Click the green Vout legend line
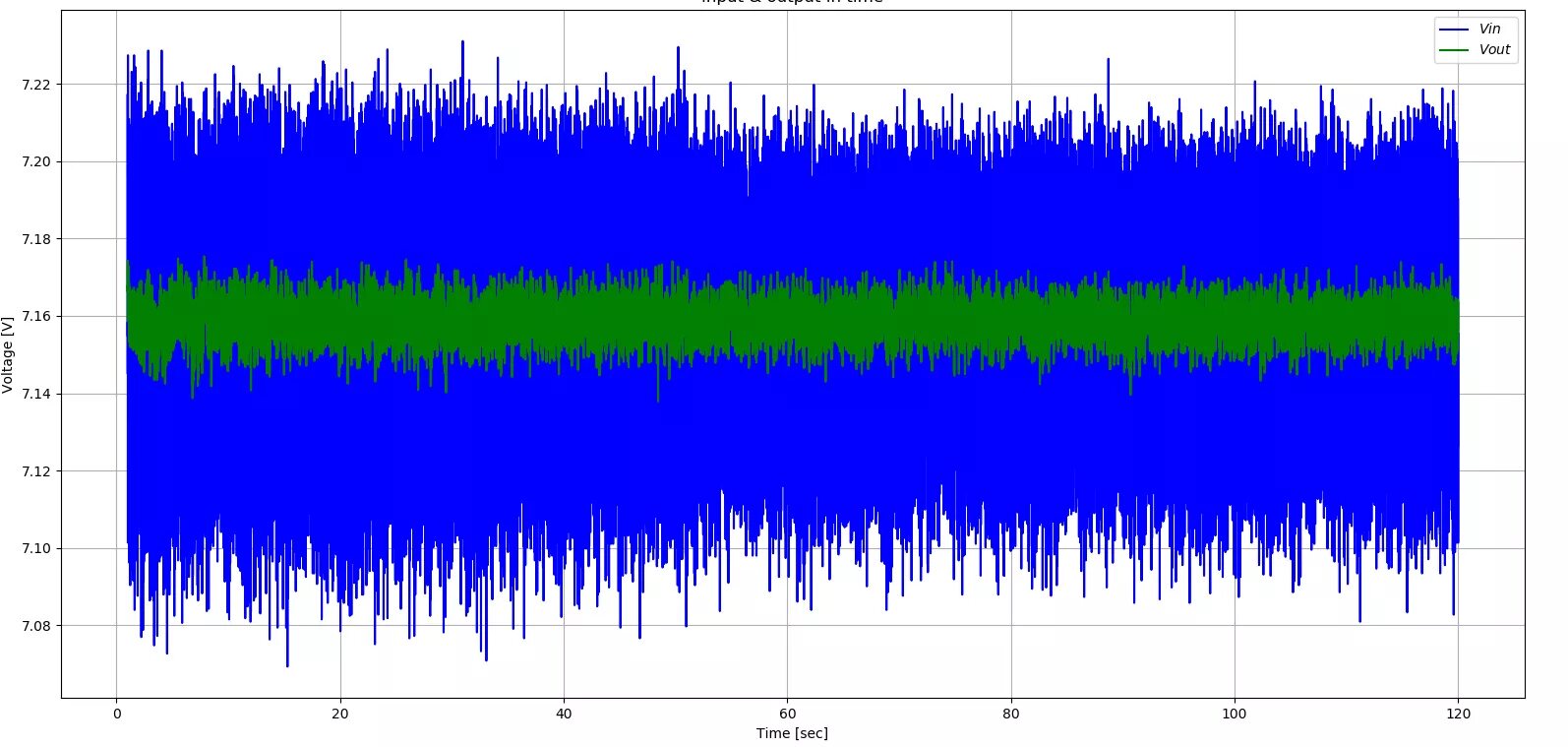1568x747 pixels. point(1454,50)
